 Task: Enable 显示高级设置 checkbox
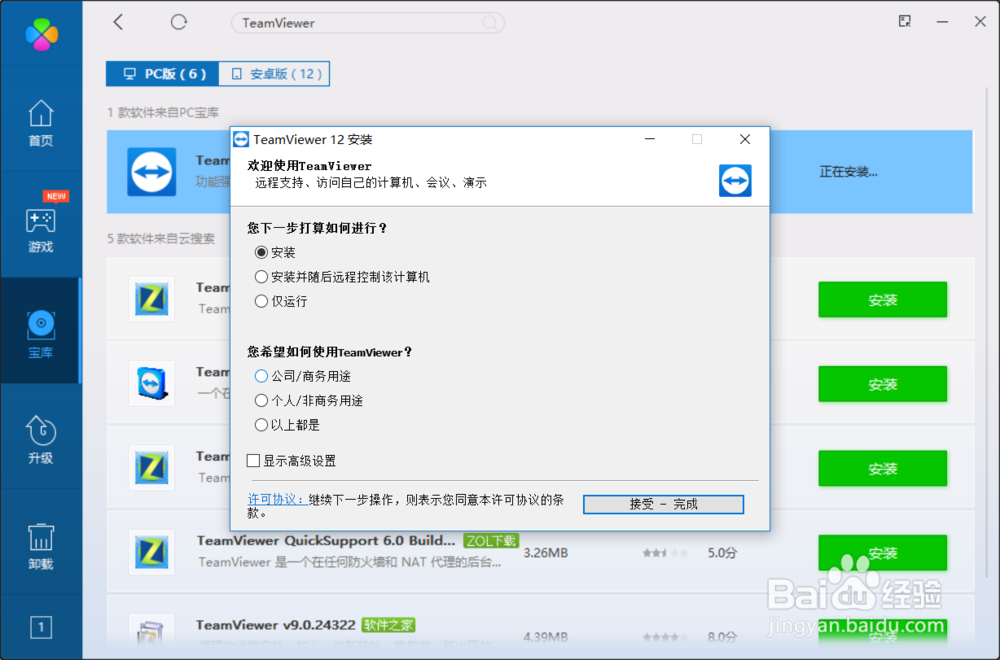click(253, 460)
